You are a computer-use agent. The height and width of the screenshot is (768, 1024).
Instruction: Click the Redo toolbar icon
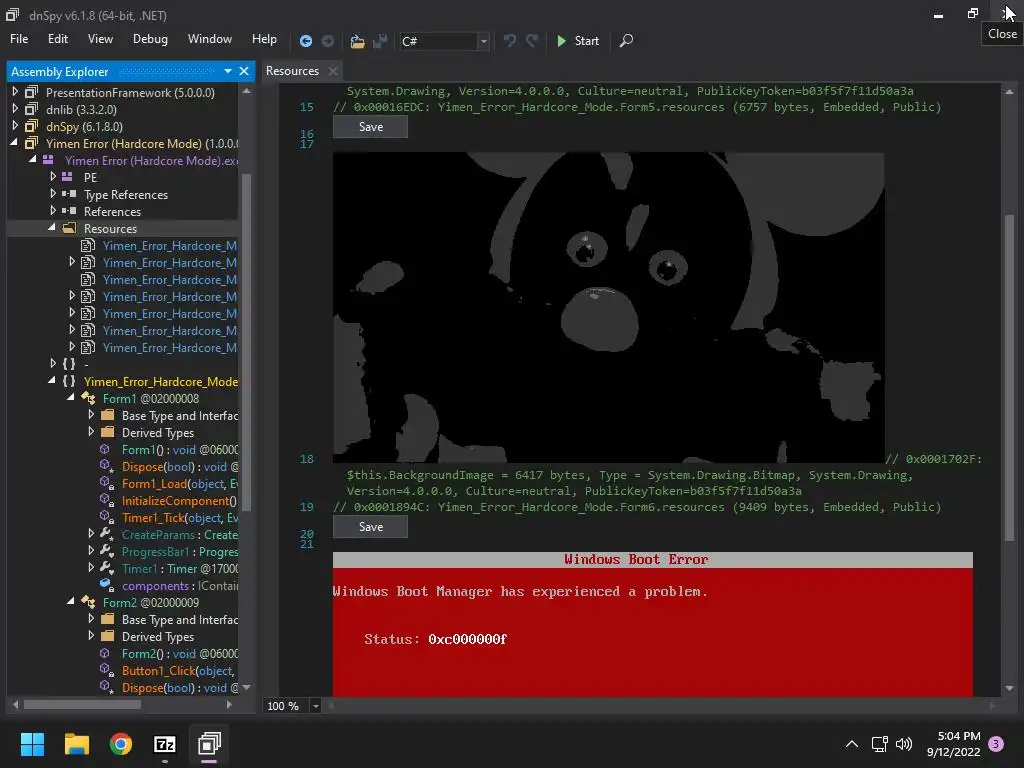(x=532, y=41)
